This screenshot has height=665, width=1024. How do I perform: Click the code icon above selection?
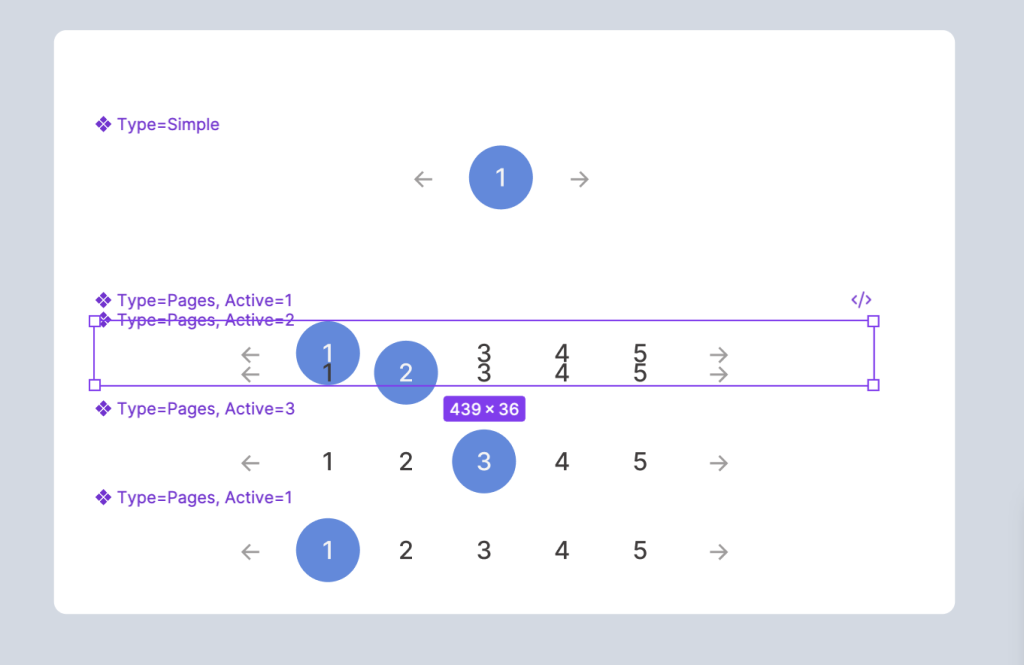[x=861, y=299]
